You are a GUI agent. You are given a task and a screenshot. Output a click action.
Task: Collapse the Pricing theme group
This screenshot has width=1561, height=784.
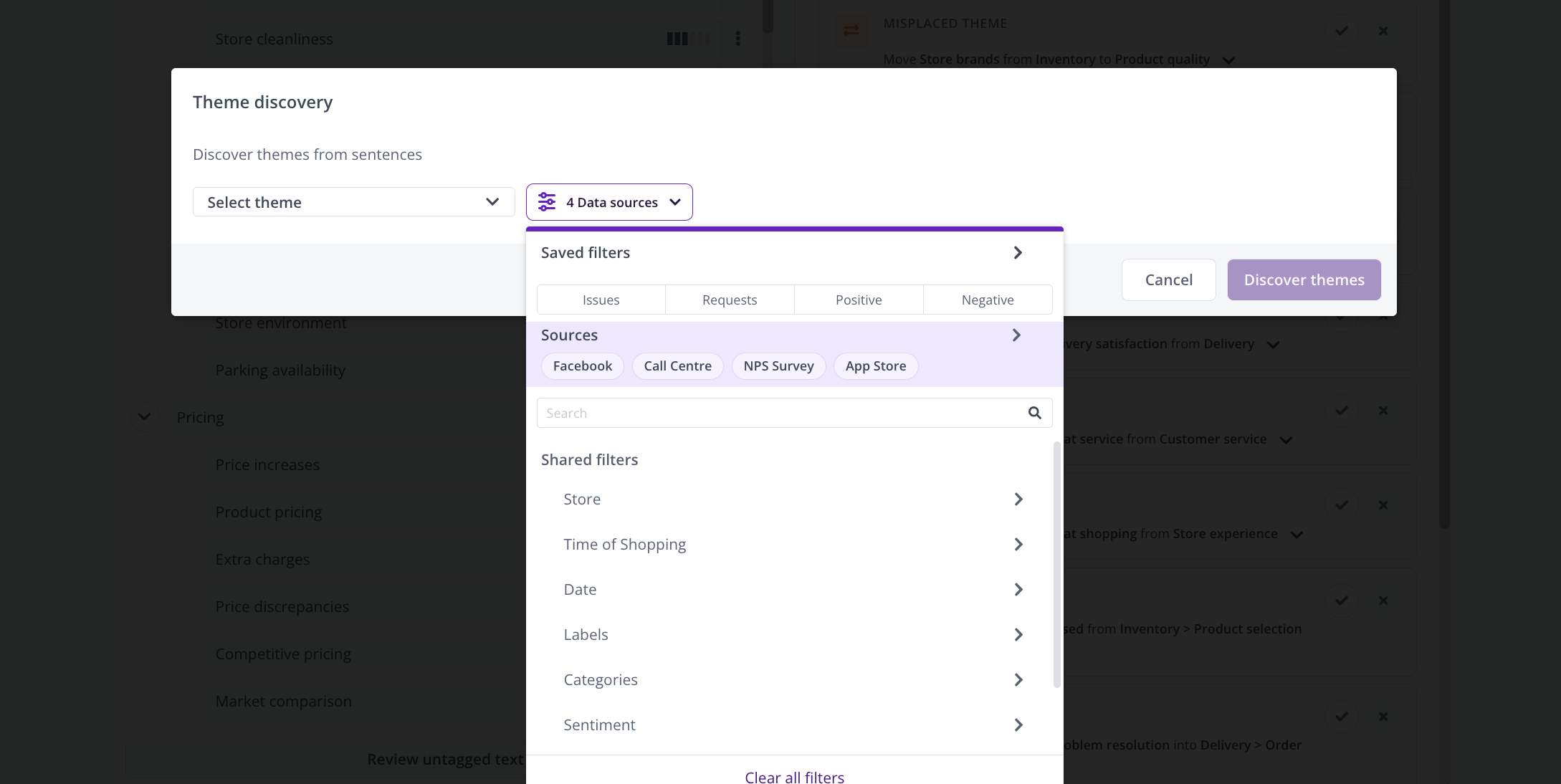pyautogui.click(x=144, y=417)
